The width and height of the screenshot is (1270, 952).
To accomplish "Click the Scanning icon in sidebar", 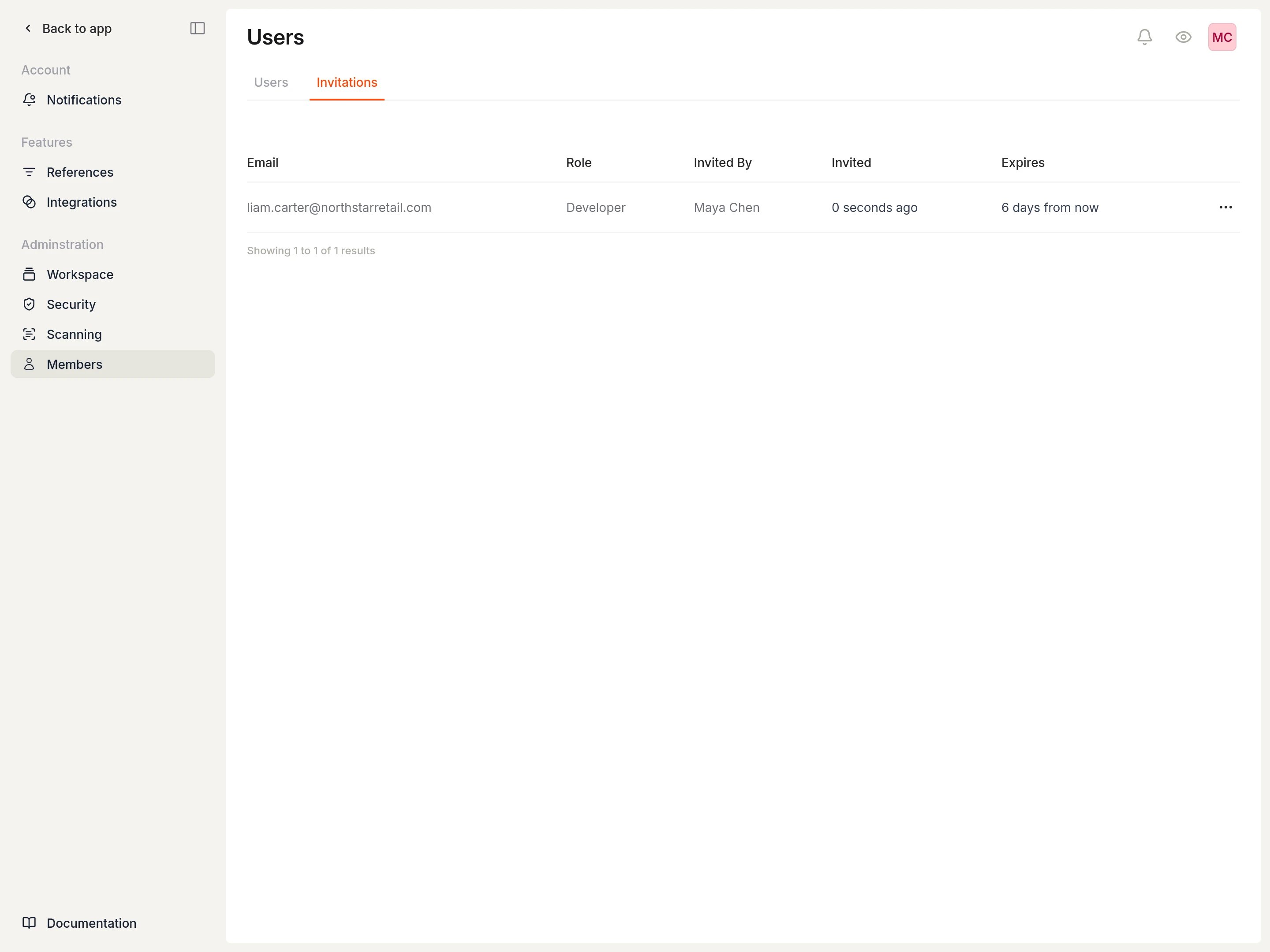I will pos(29,334).
